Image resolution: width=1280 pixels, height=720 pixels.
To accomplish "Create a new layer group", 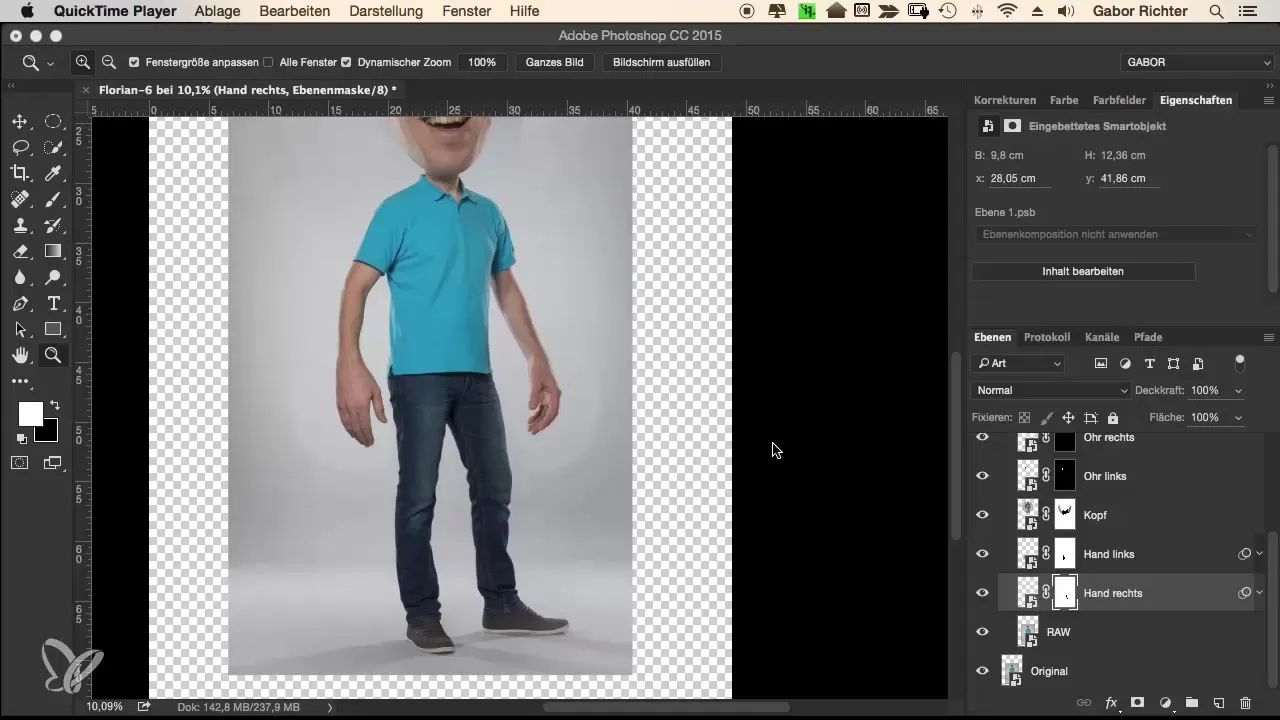I will pos(1192,703).
